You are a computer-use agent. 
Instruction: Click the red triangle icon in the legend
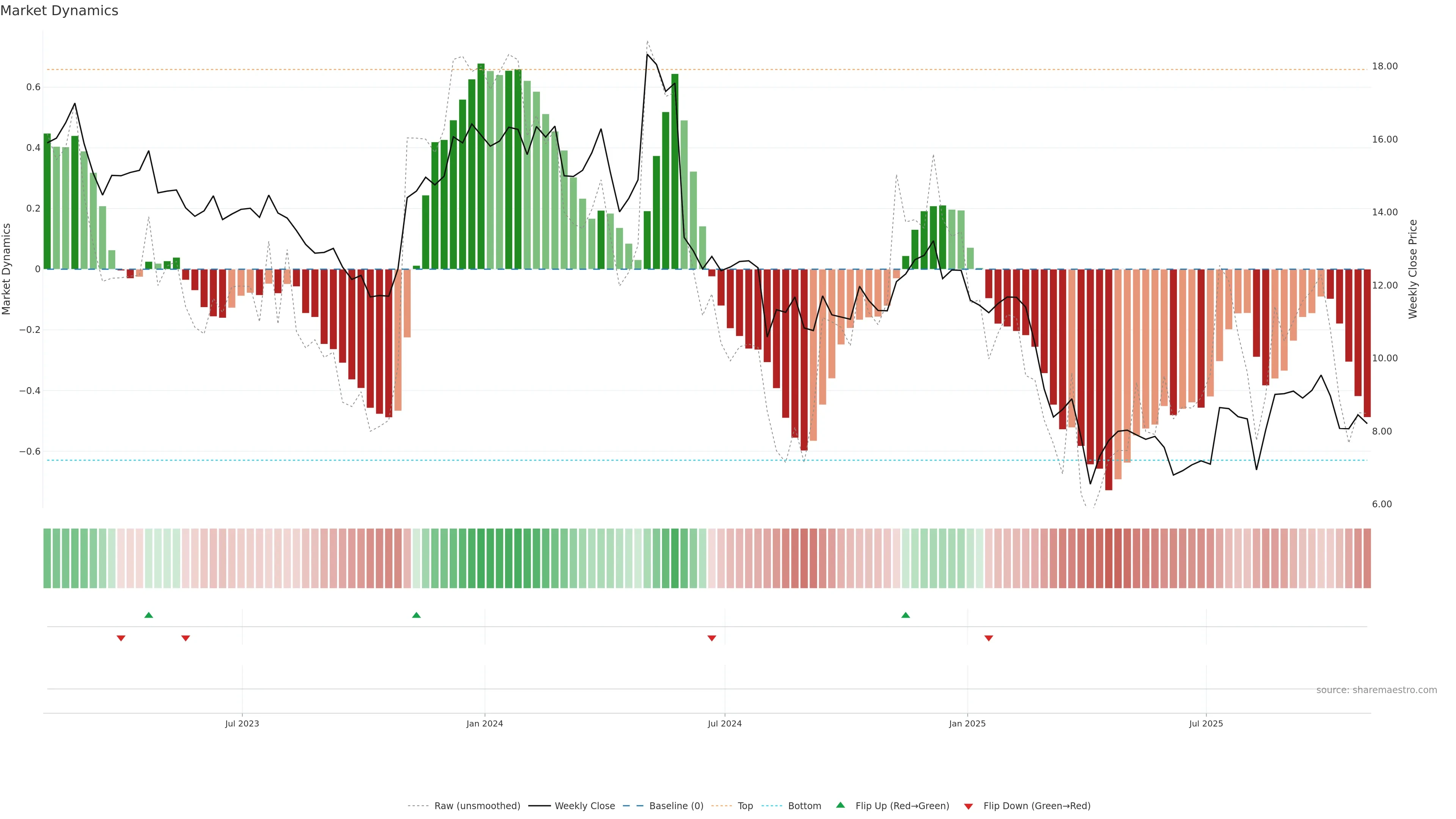968,806
